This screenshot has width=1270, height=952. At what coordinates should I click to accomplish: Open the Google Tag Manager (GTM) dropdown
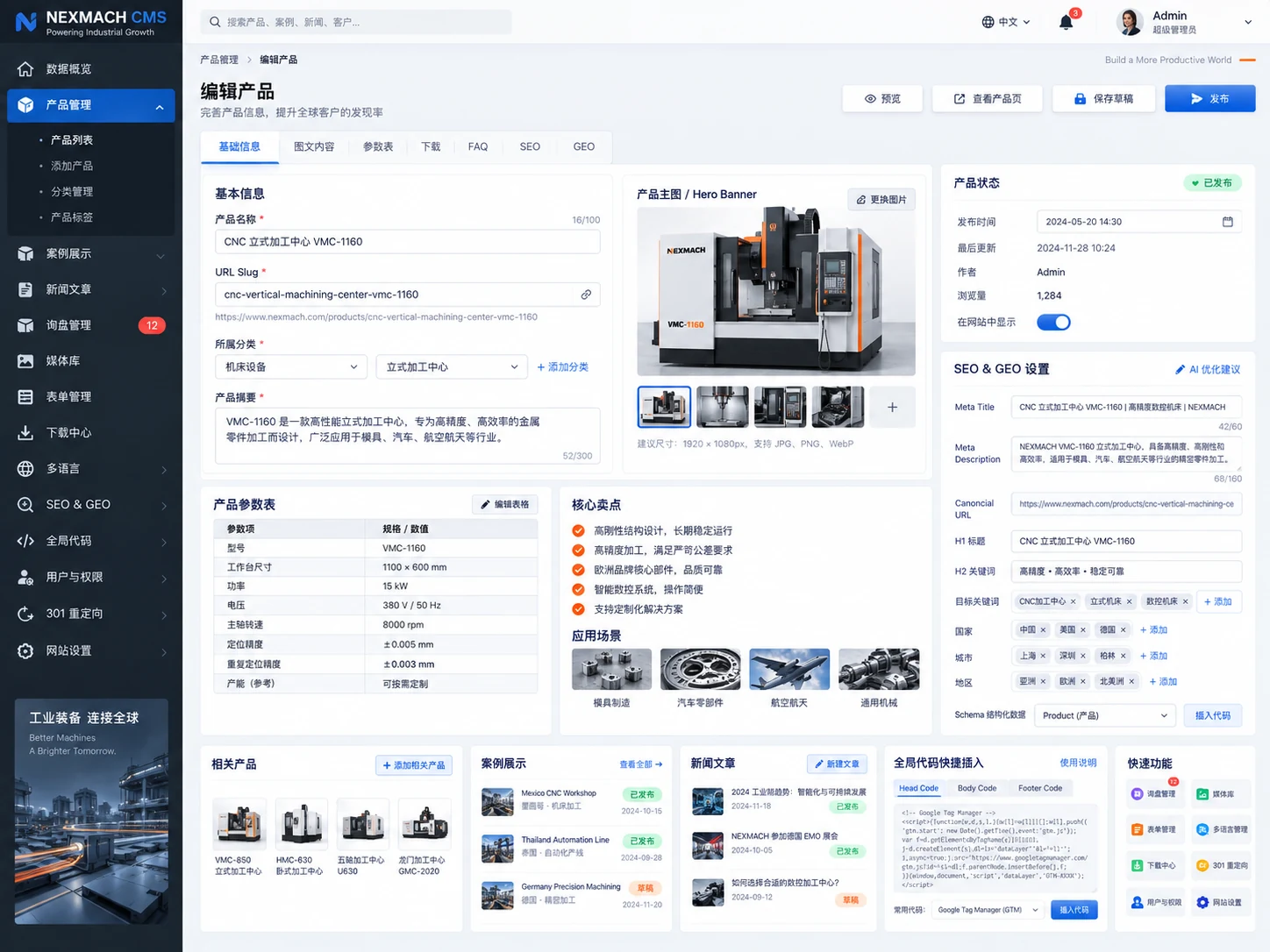tap(988, 910)
